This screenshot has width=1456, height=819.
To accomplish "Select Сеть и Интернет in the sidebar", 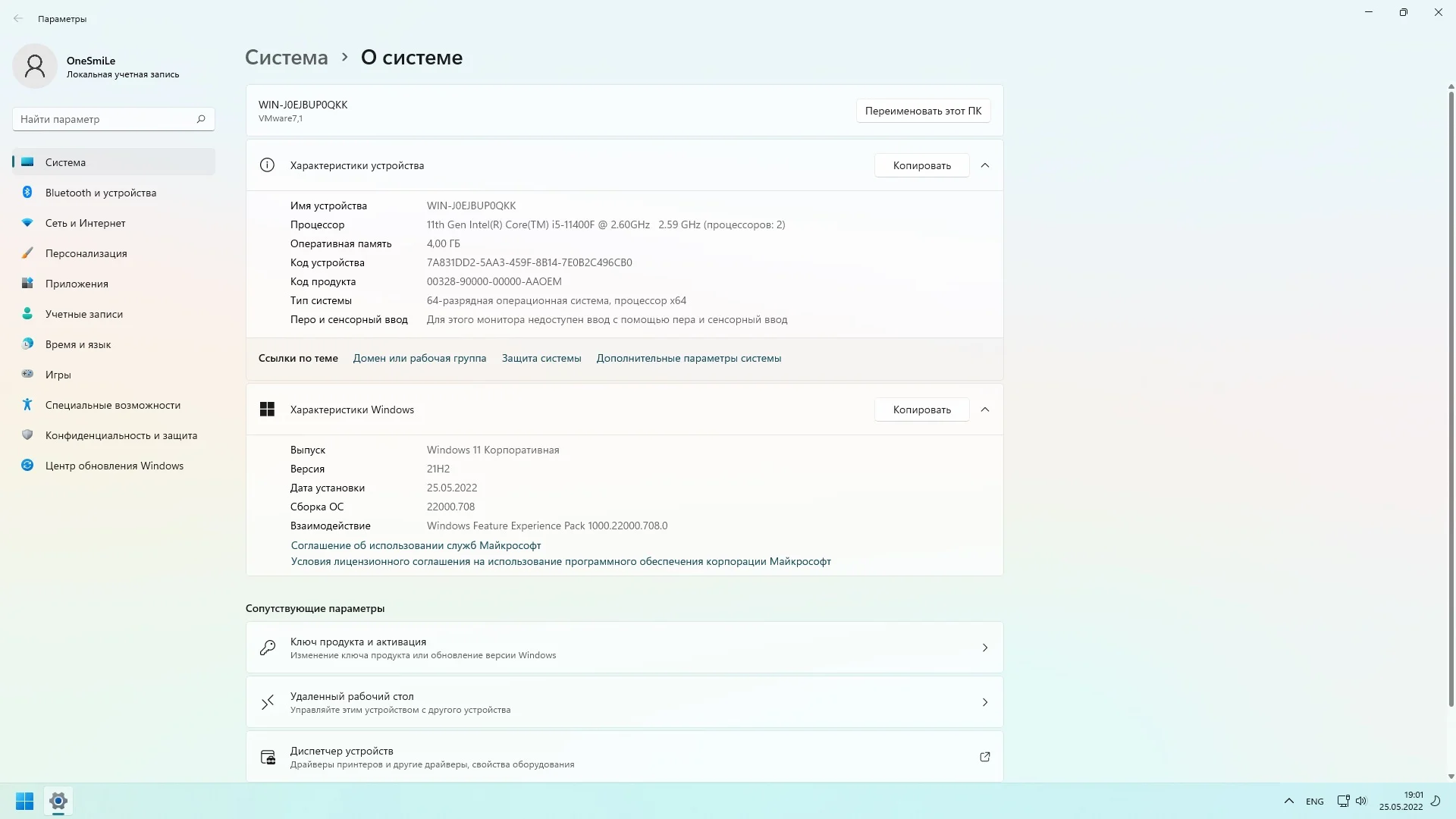I will [x=85, y=223].
